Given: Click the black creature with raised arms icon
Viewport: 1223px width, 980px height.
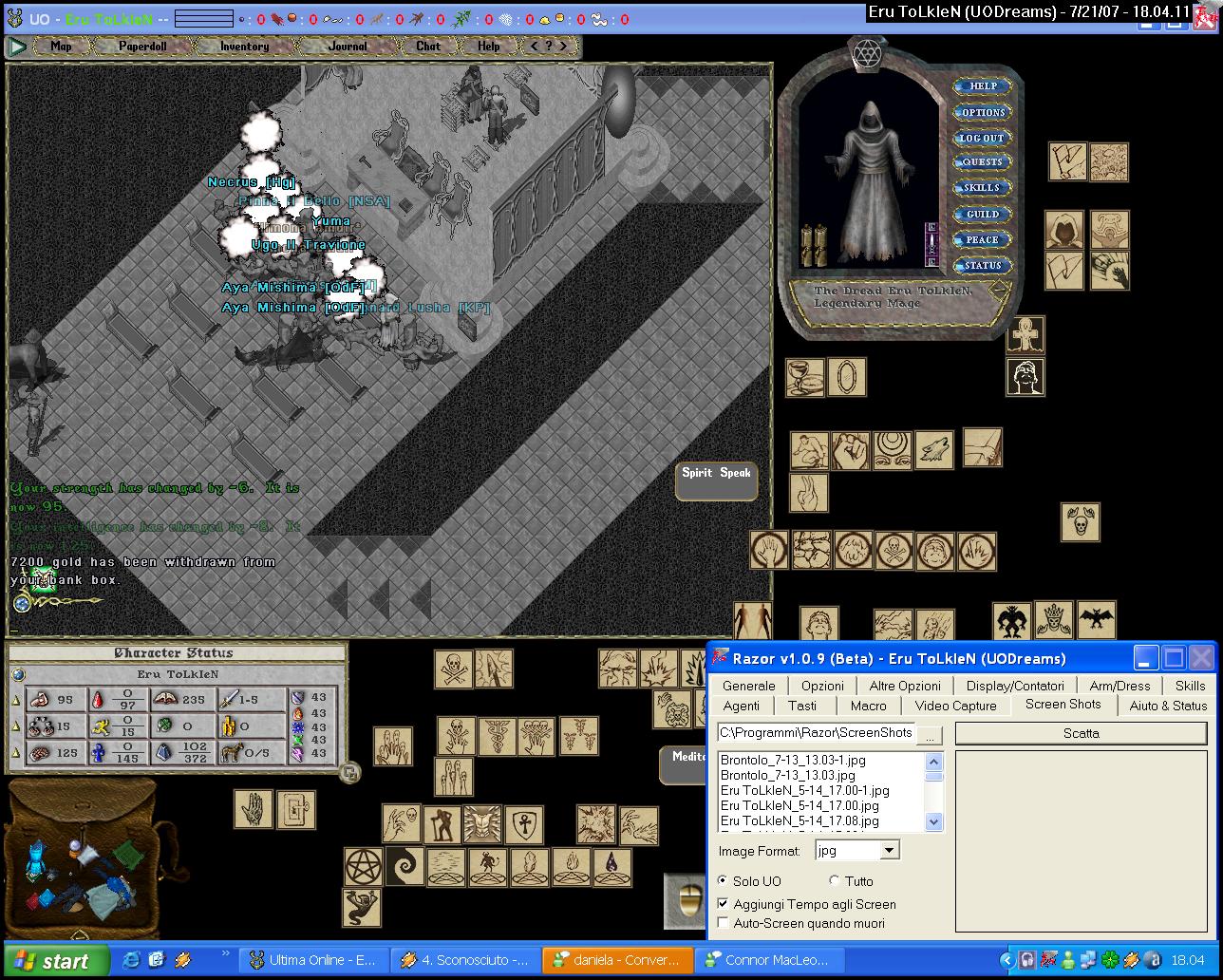Looking at the screenshot, I should click(x=361, y=908).
